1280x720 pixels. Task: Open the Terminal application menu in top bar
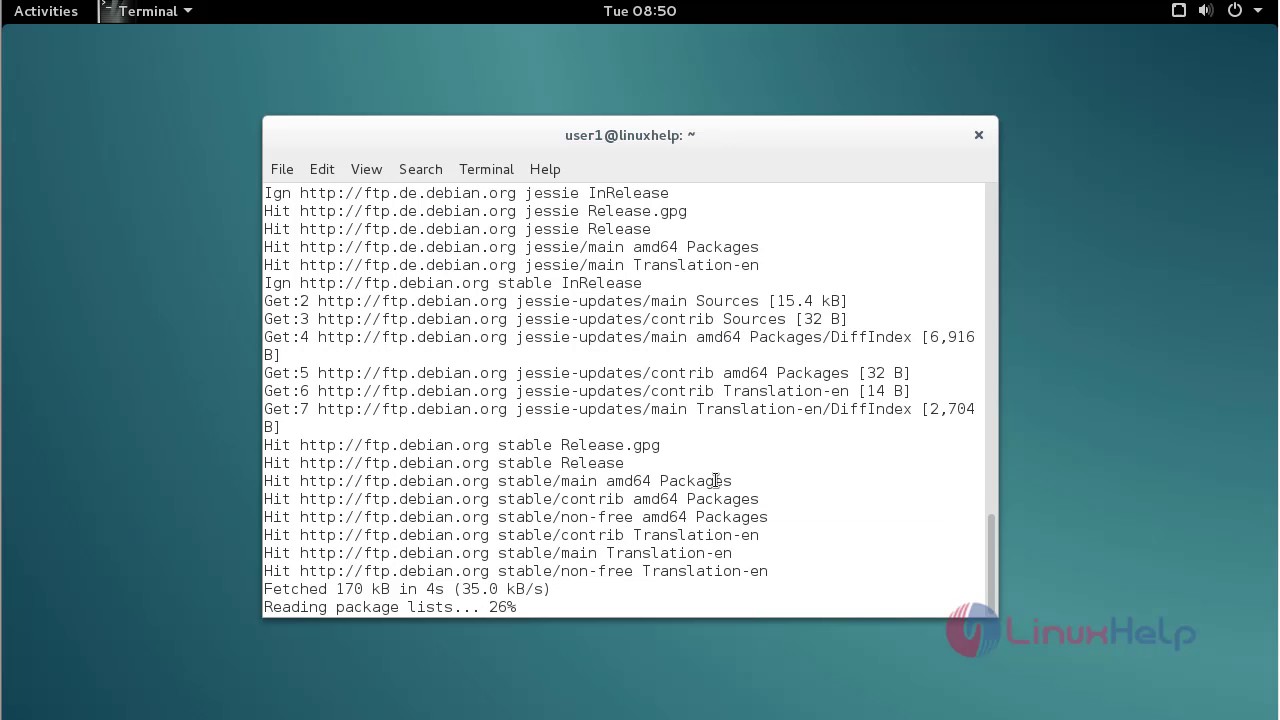(155, 11)
